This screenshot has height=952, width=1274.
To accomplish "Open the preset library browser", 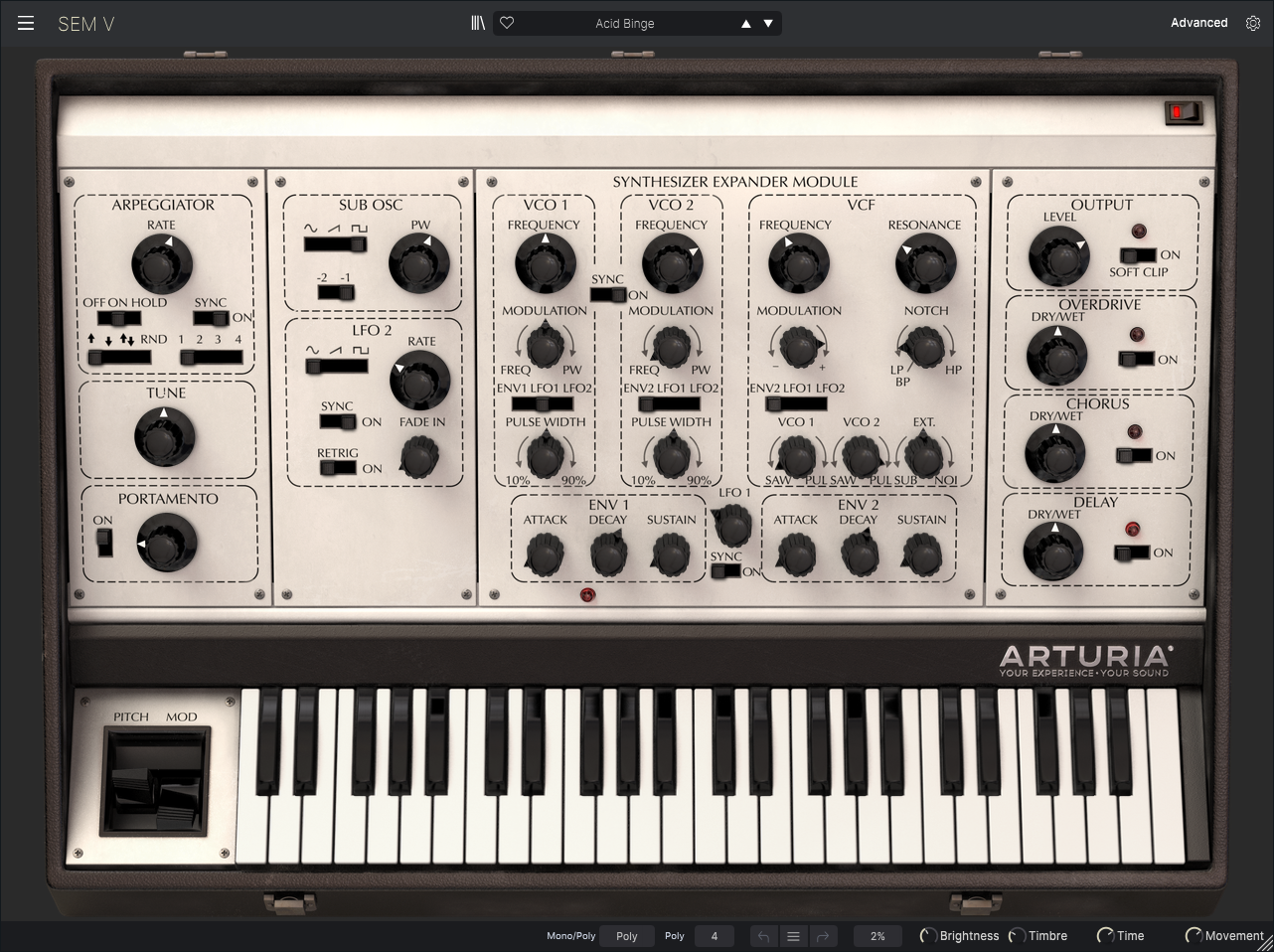I will 478,23.
